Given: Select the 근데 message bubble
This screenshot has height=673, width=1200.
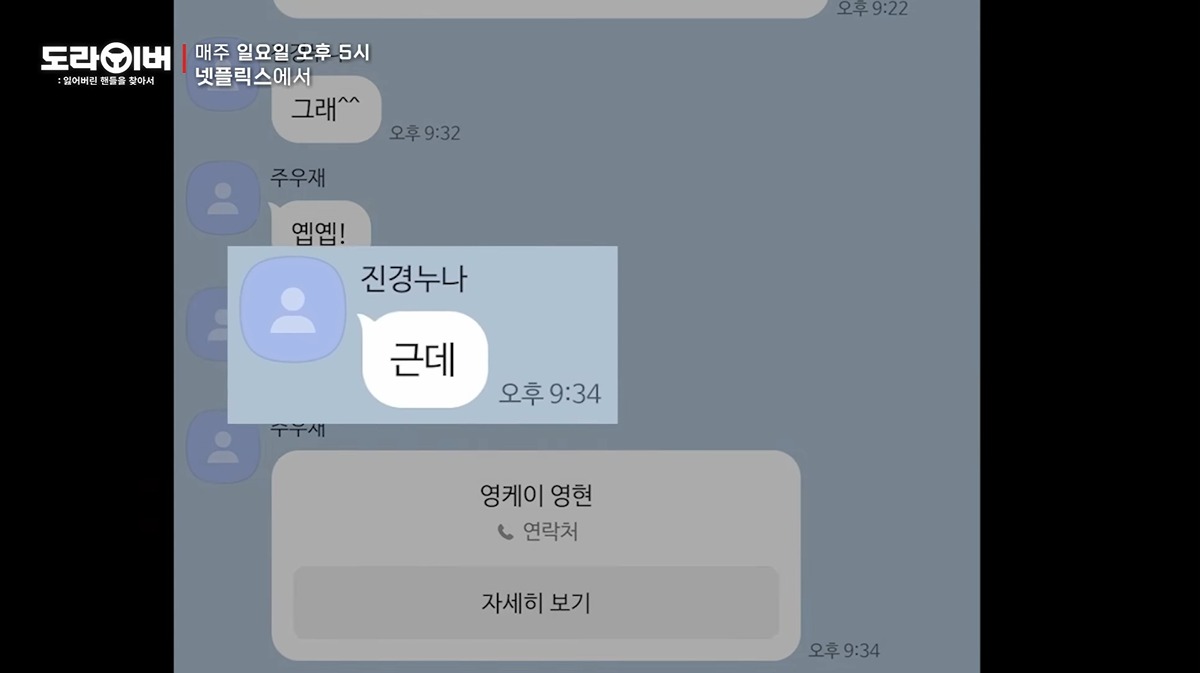Looking at the screenshot, I should 425,360.
